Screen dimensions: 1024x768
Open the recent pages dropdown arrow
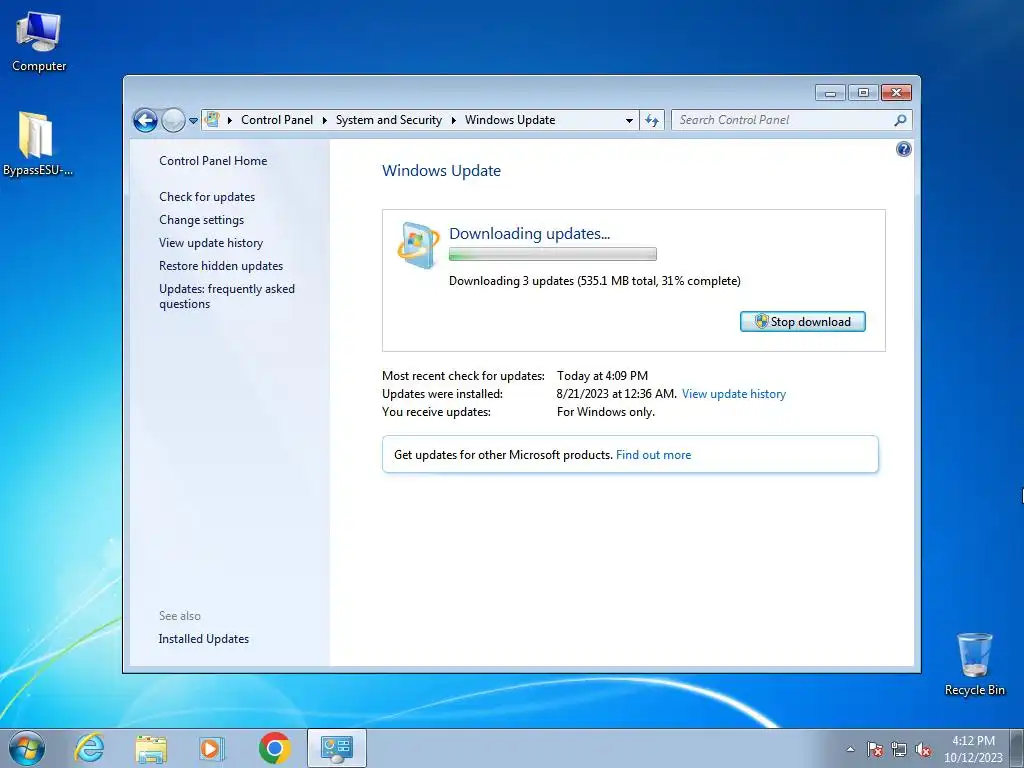coord(193,121)
